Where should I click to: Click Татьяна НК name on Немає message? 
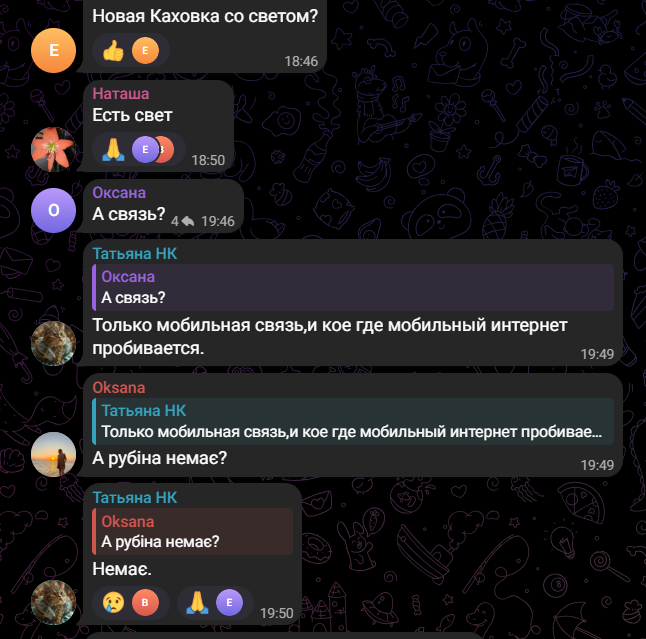[135, 498]
